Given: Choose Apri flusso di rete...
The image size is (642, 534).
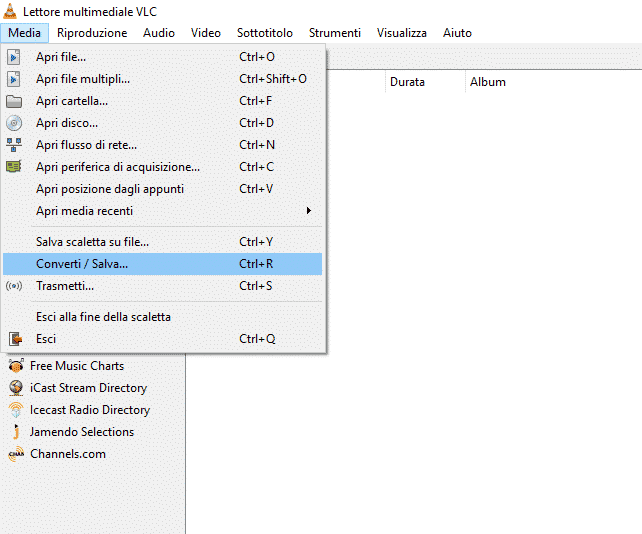Looking at the screenshot, I should [x=163, y=145].
